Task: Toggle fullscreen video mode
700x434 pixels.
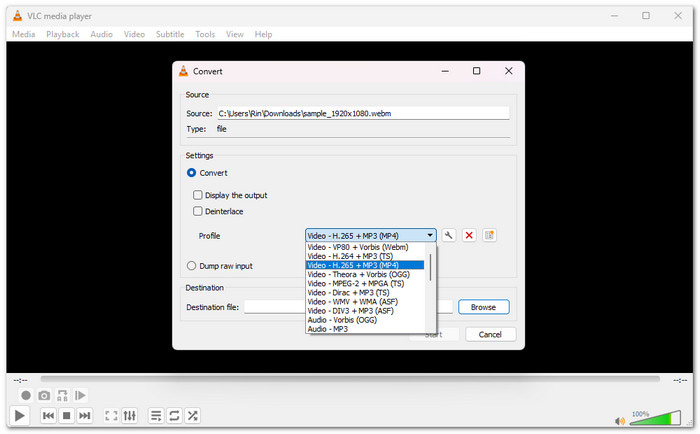Action: coord(111,416)
